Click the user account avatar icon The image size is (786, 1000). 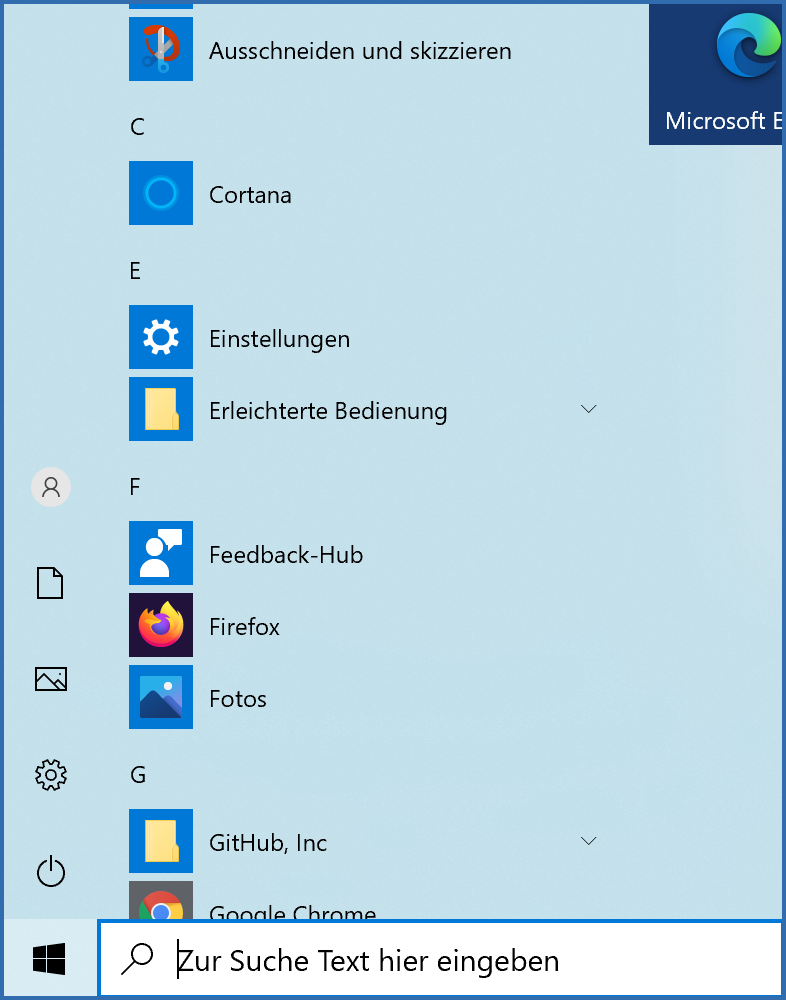[51, 487]
